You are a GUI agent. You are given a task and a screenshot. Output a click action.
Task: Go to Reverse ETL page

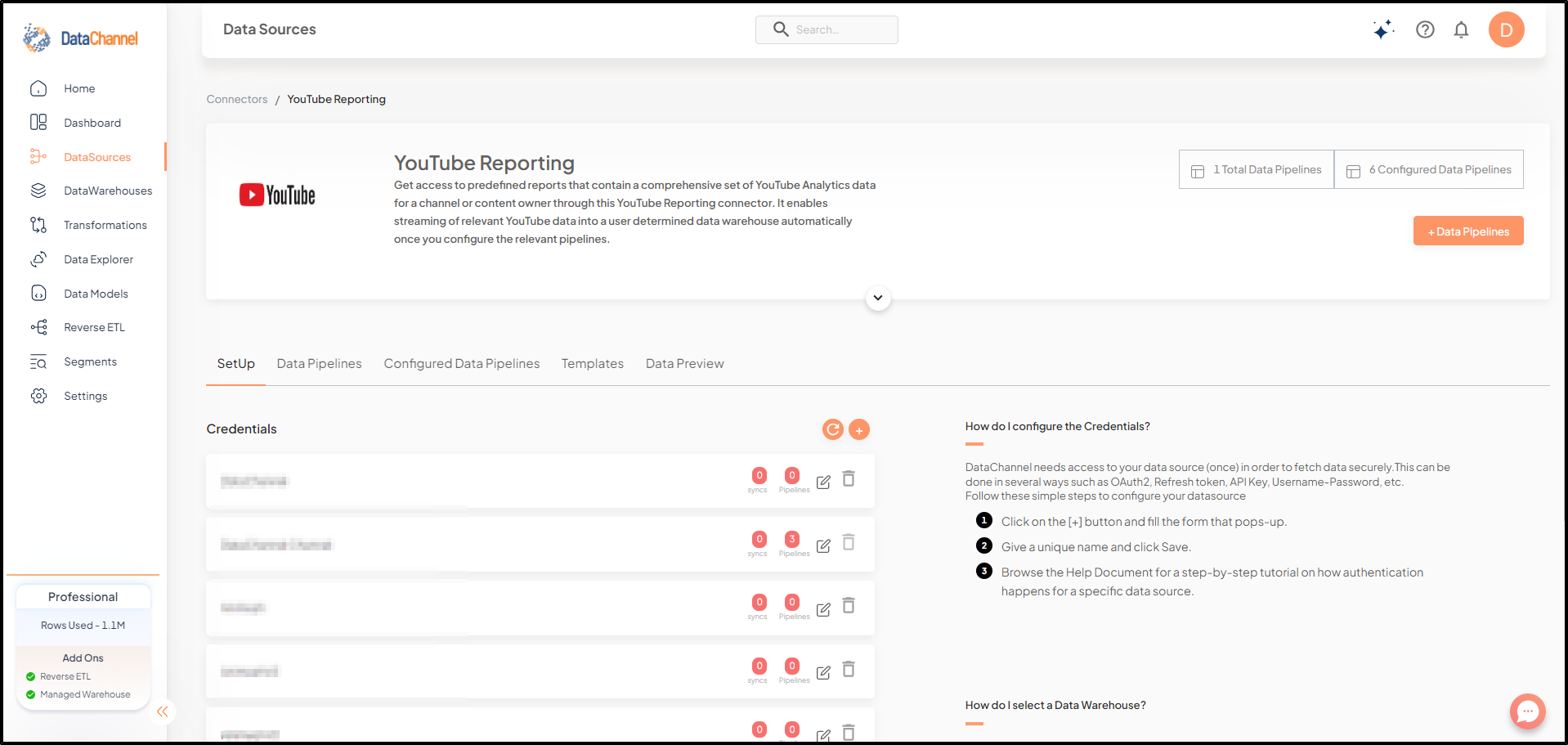94,327
